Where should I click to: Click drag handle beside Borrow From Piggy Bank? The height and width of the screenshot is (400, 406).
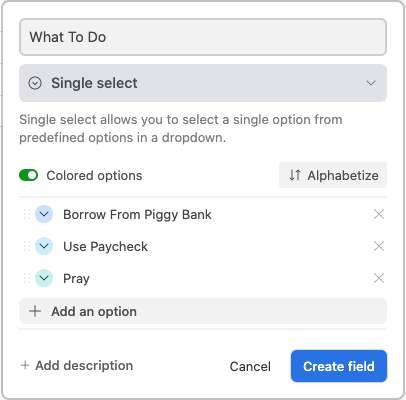(x=27, y=214)
